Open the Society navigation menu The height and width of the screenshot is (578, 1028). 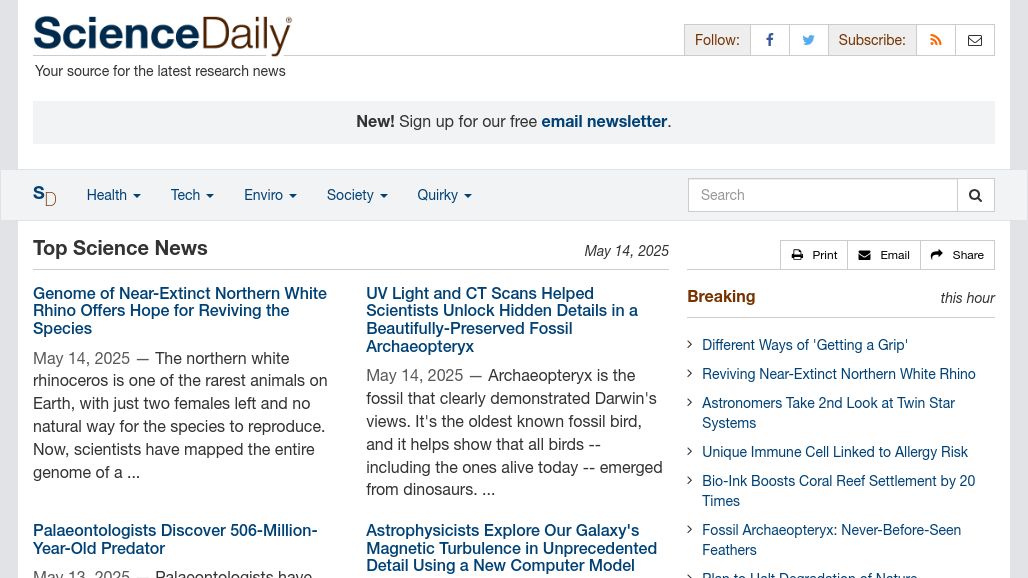tap(357, 195)
